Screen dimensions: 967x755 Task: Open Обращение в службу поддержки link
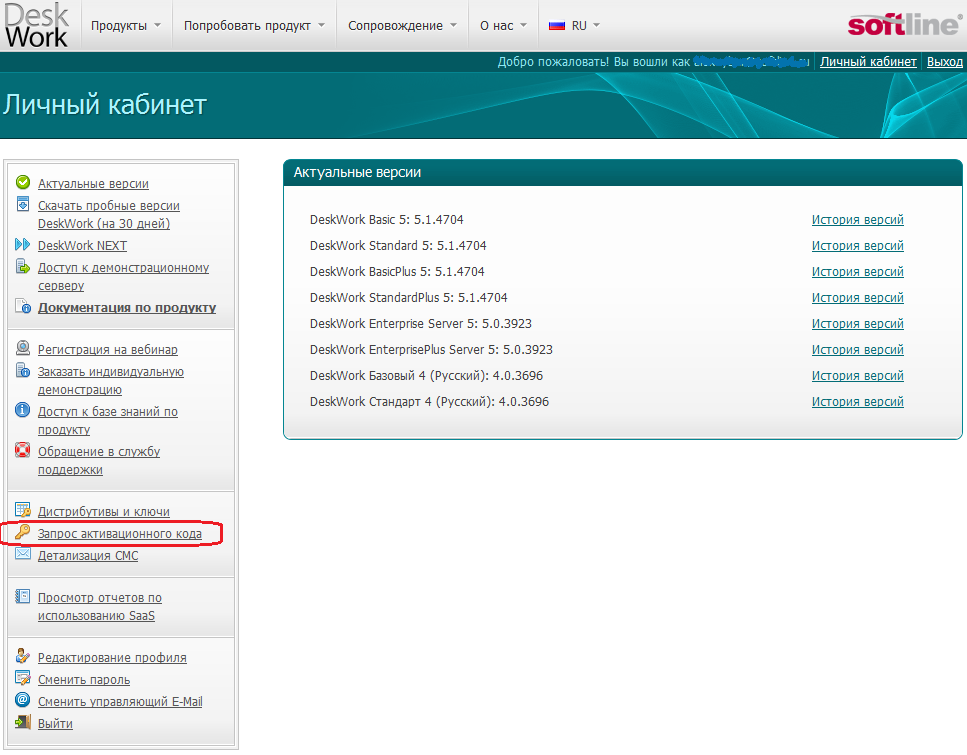click(99, 461)
